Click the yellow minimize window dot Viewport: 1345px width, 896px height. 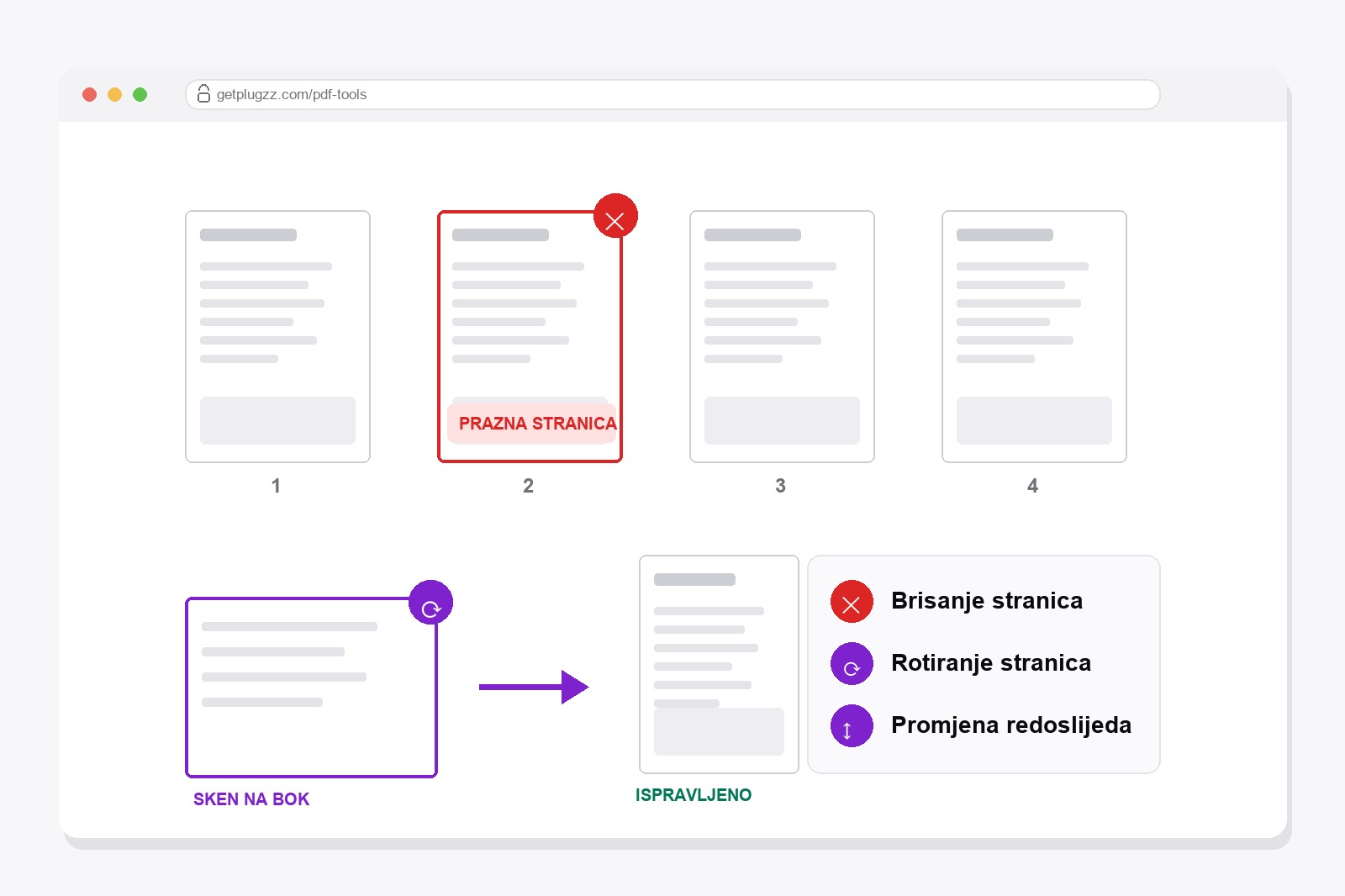(115, 94)
